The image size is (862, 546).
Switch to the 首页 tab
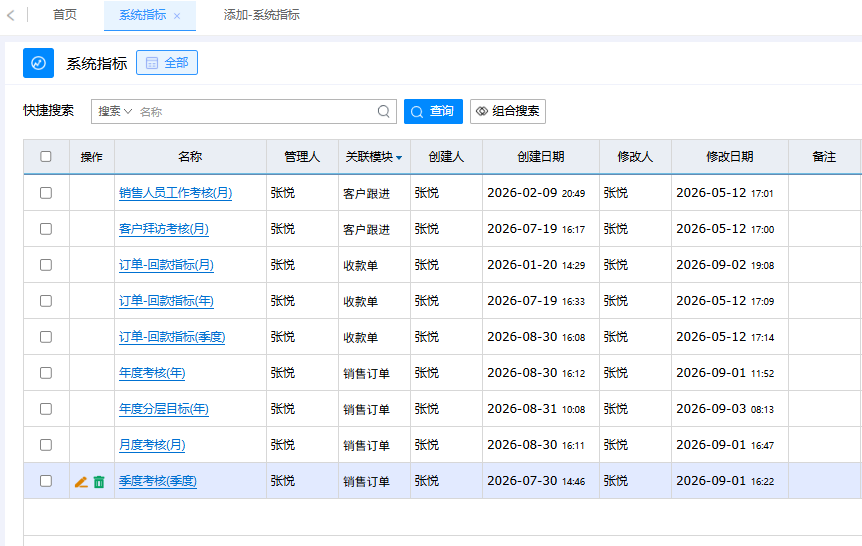coord(65,15)
